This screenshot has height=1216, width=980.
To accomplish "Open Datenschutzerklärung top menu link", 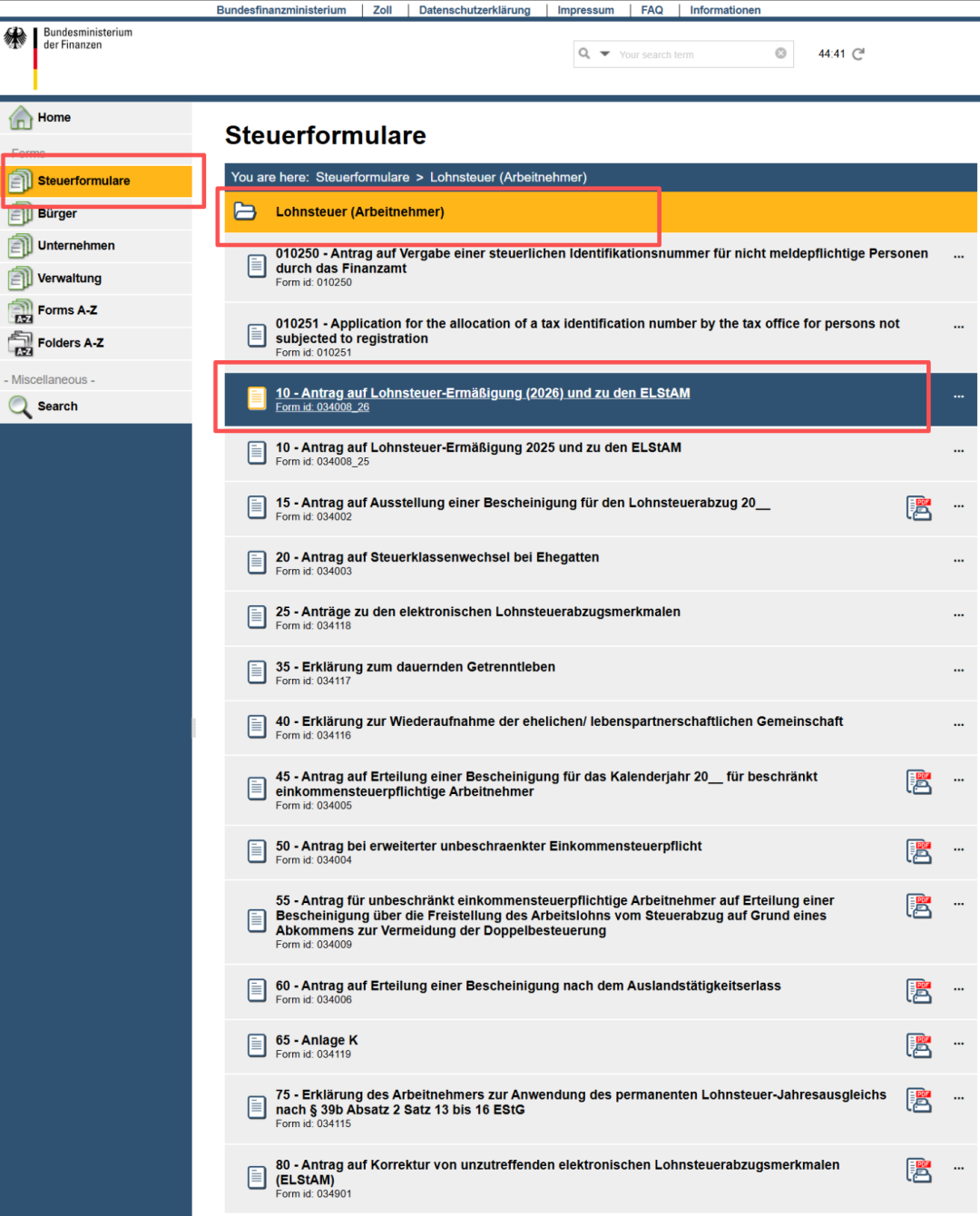I will pyautogui.click(x=475, y=10).
